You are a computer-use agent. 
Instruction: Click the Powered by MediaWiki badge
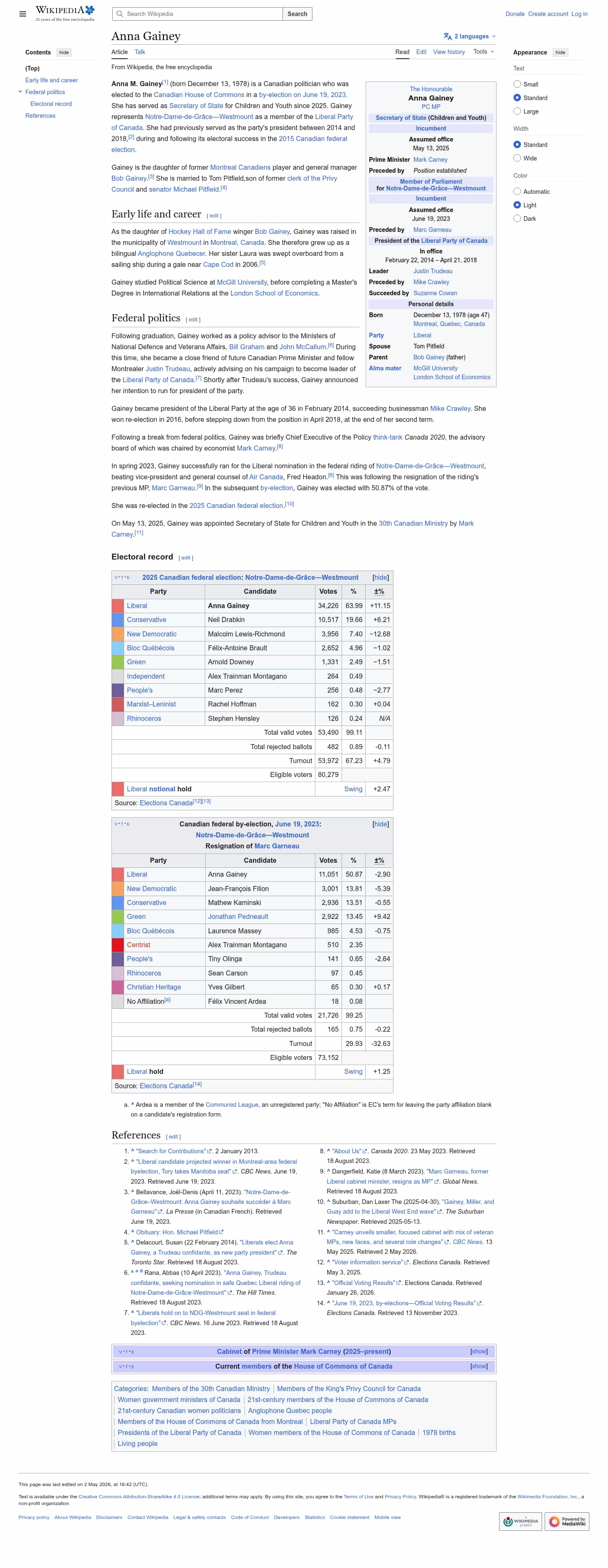567,1521
